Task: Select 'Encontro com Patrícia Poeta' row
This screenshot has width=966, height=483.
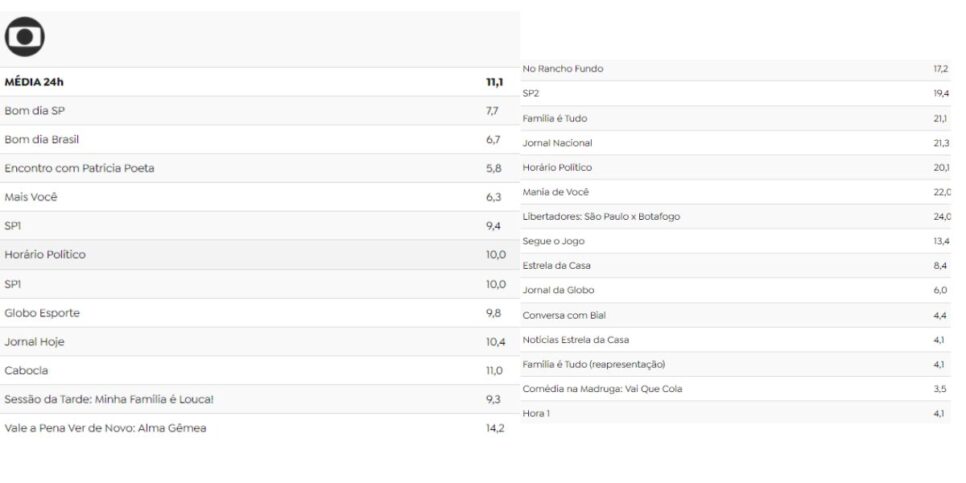Action: click(259, 168)
